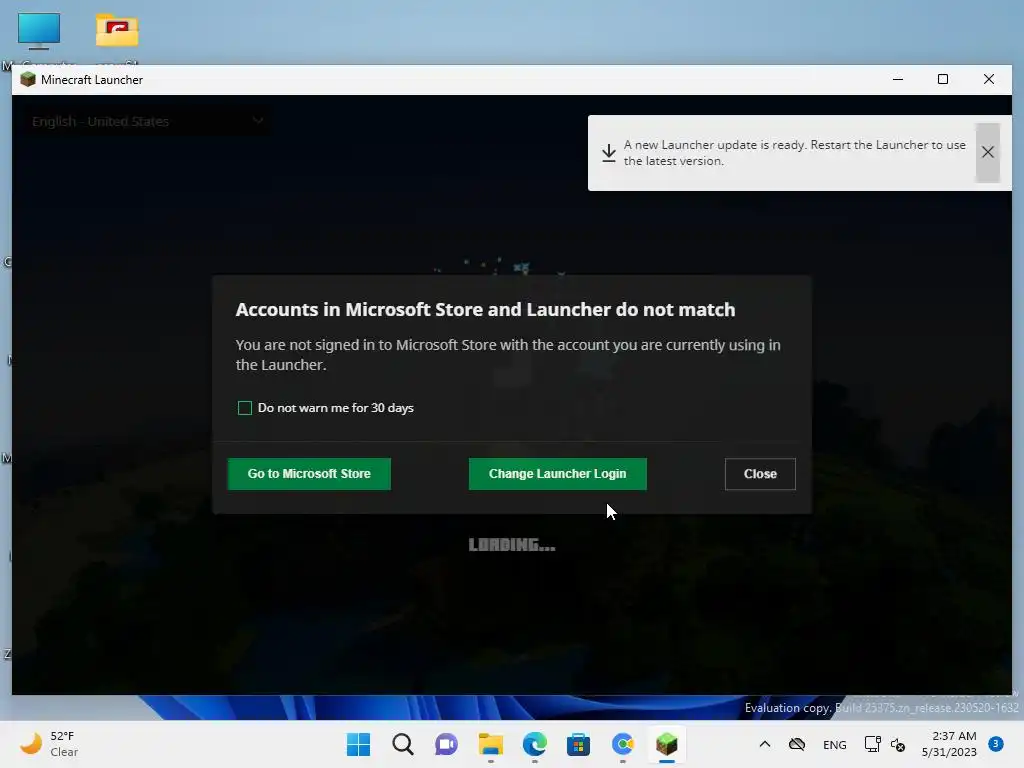Open notification center badge
Screen dimensions: 1024x768
tap(996, 743)
